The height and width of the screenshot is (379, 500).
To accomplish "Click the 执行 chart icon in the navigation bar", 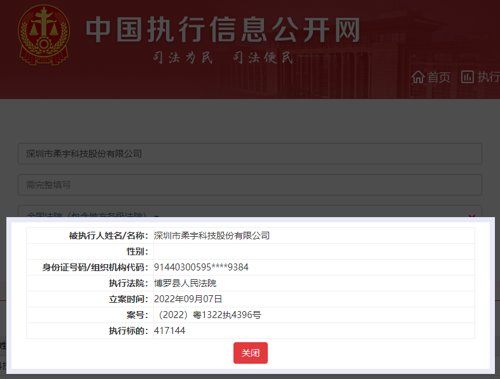I will 467,77.
